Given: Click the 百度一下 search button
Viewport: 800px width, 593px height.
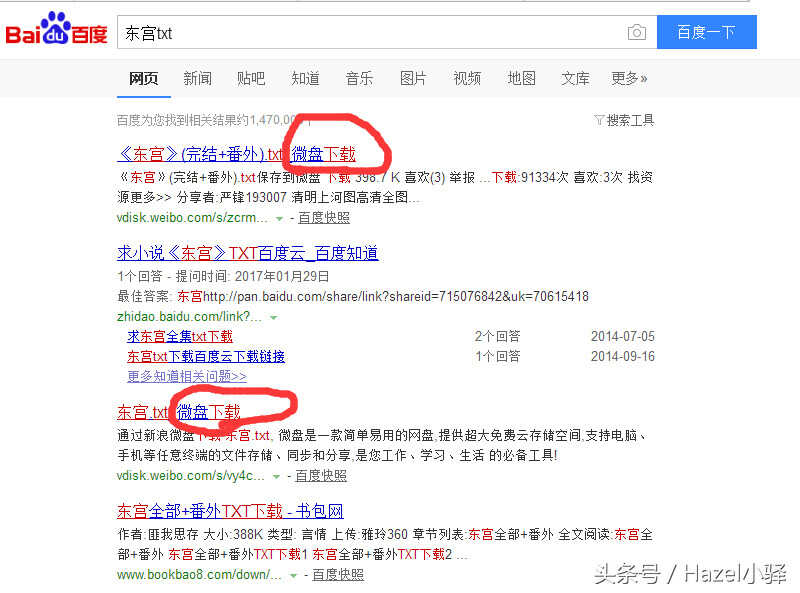Looking at the screenshot, I should click(707, 32).
